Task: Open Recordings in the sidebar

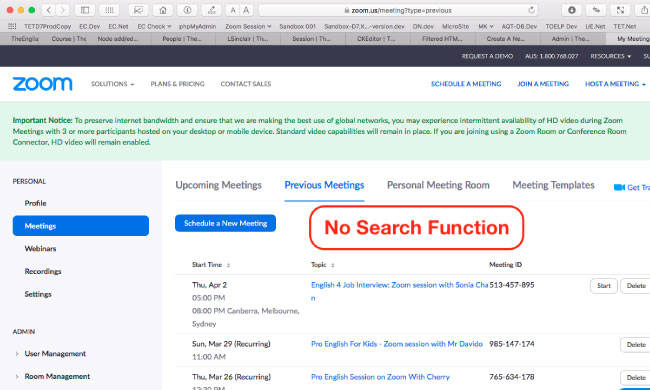Action: click(x=43, y=271)
